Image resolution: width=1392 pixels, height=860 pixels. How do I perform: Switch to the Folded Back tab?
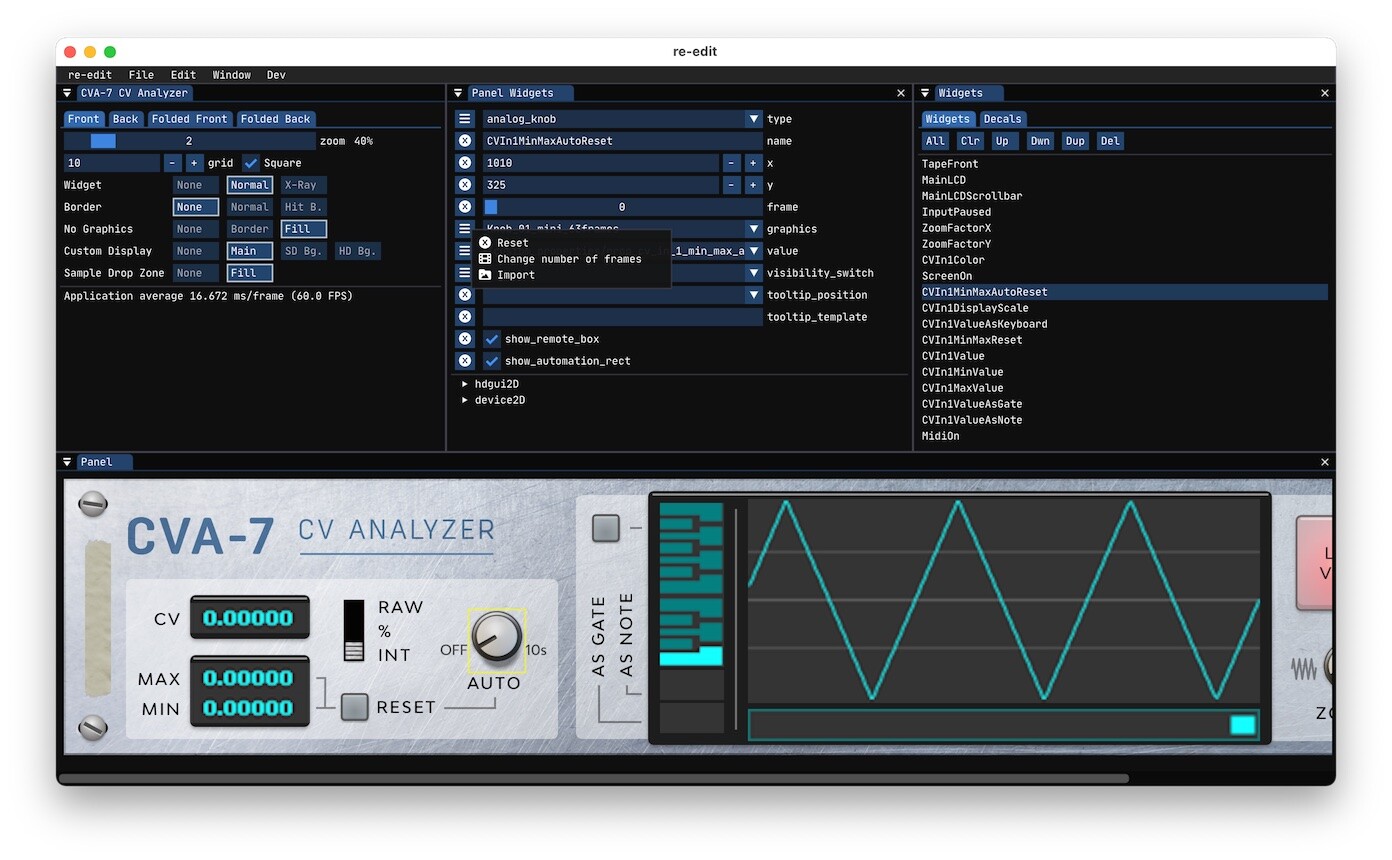[275, 119]
